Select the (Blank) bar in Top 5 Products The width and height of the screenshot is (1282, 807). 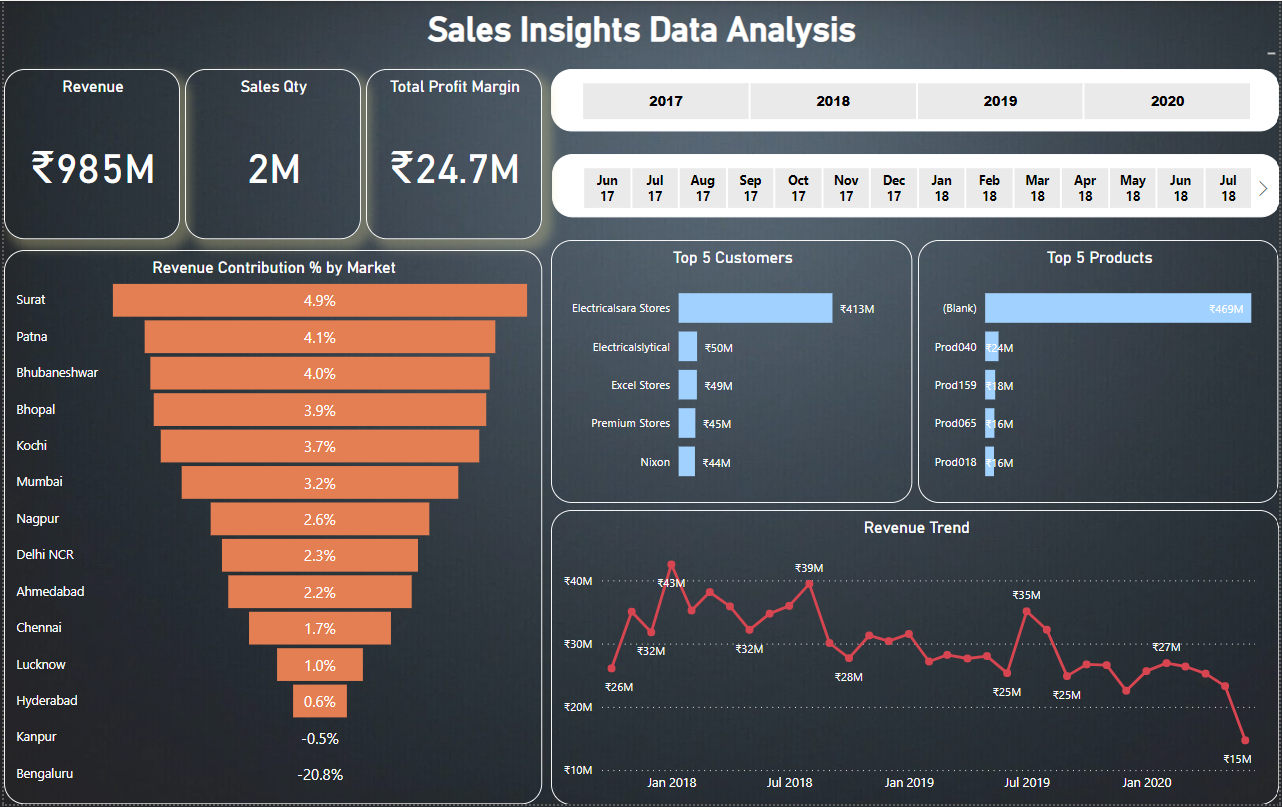pos(1117,308)
